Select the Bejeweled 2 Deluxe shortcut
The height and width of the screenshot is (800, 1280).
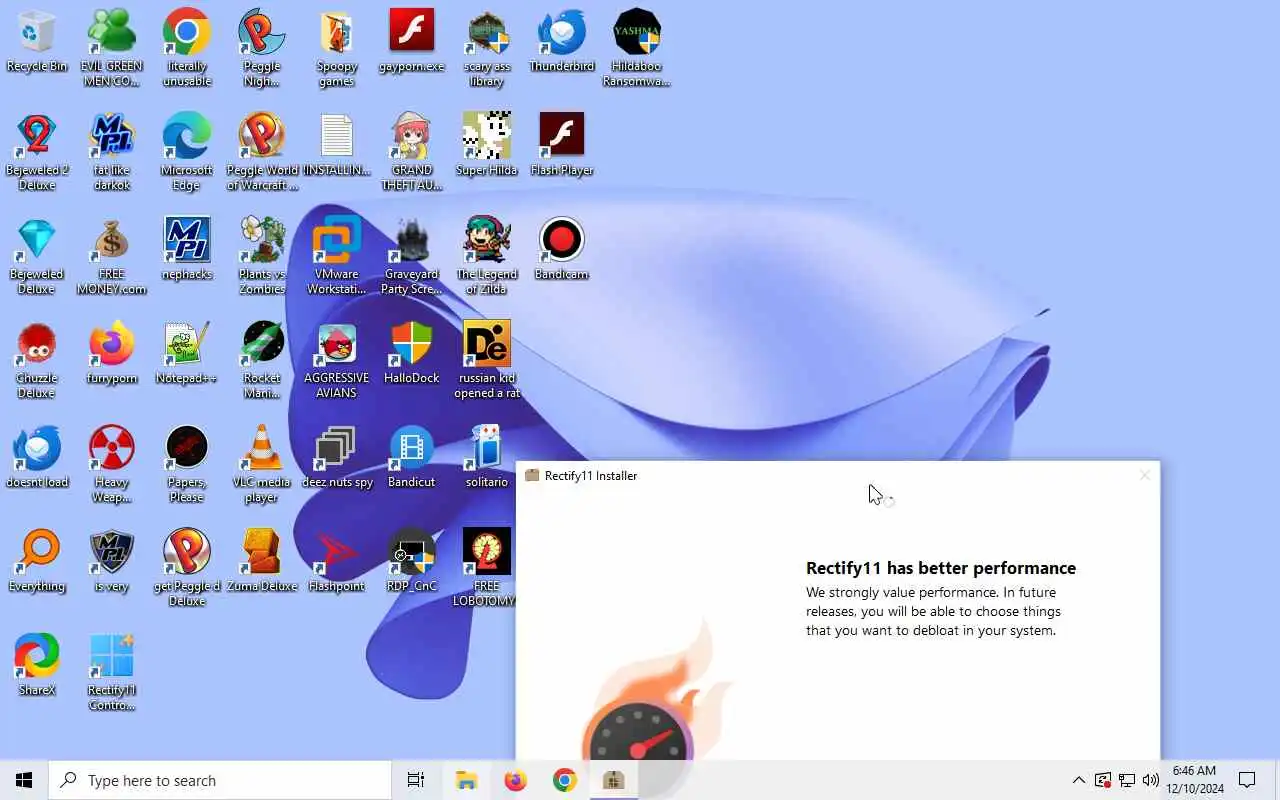point(37,152)
